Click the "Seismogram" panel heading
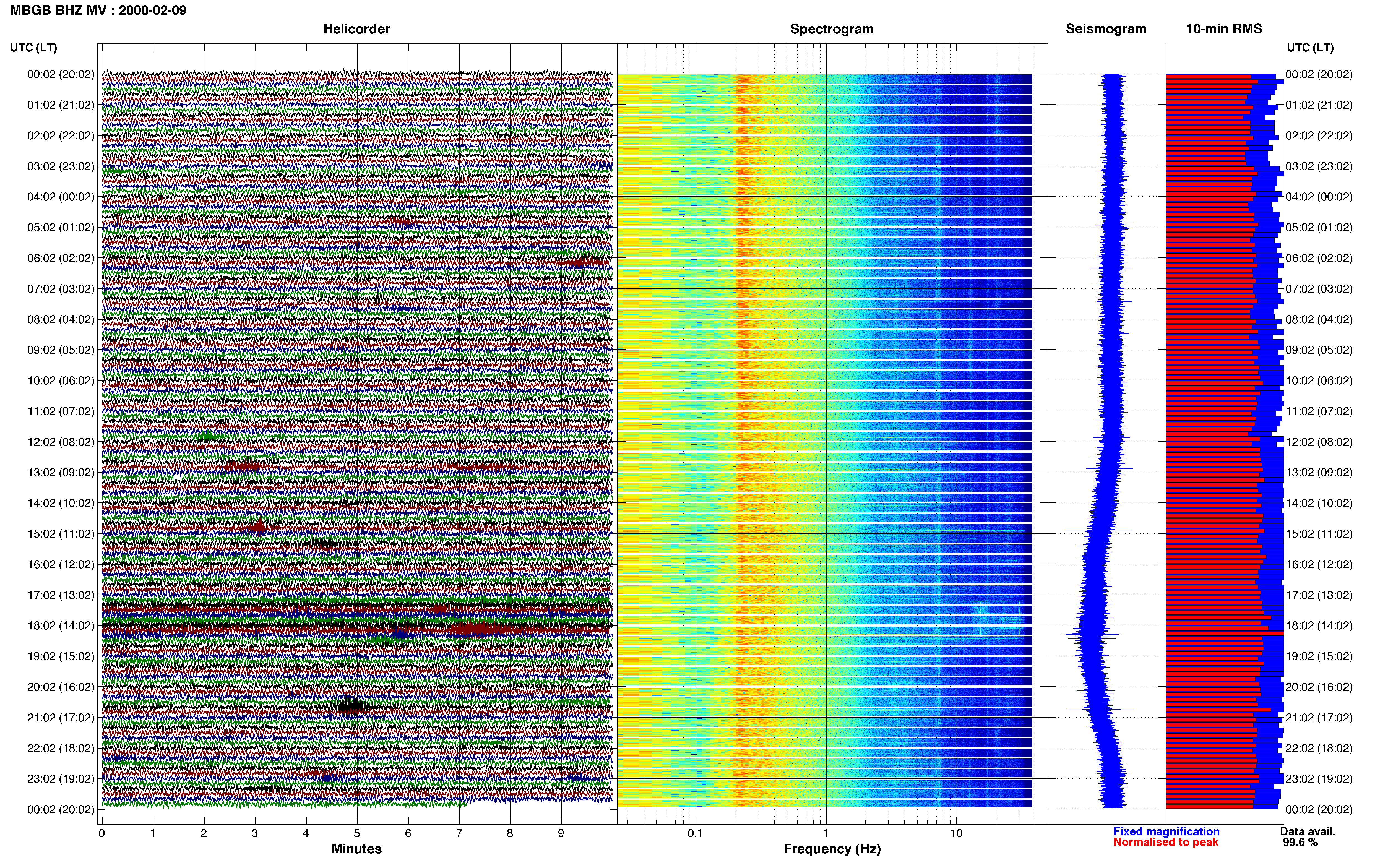The width and height of the screenshot is (1388, 868). pos(1106,29)
